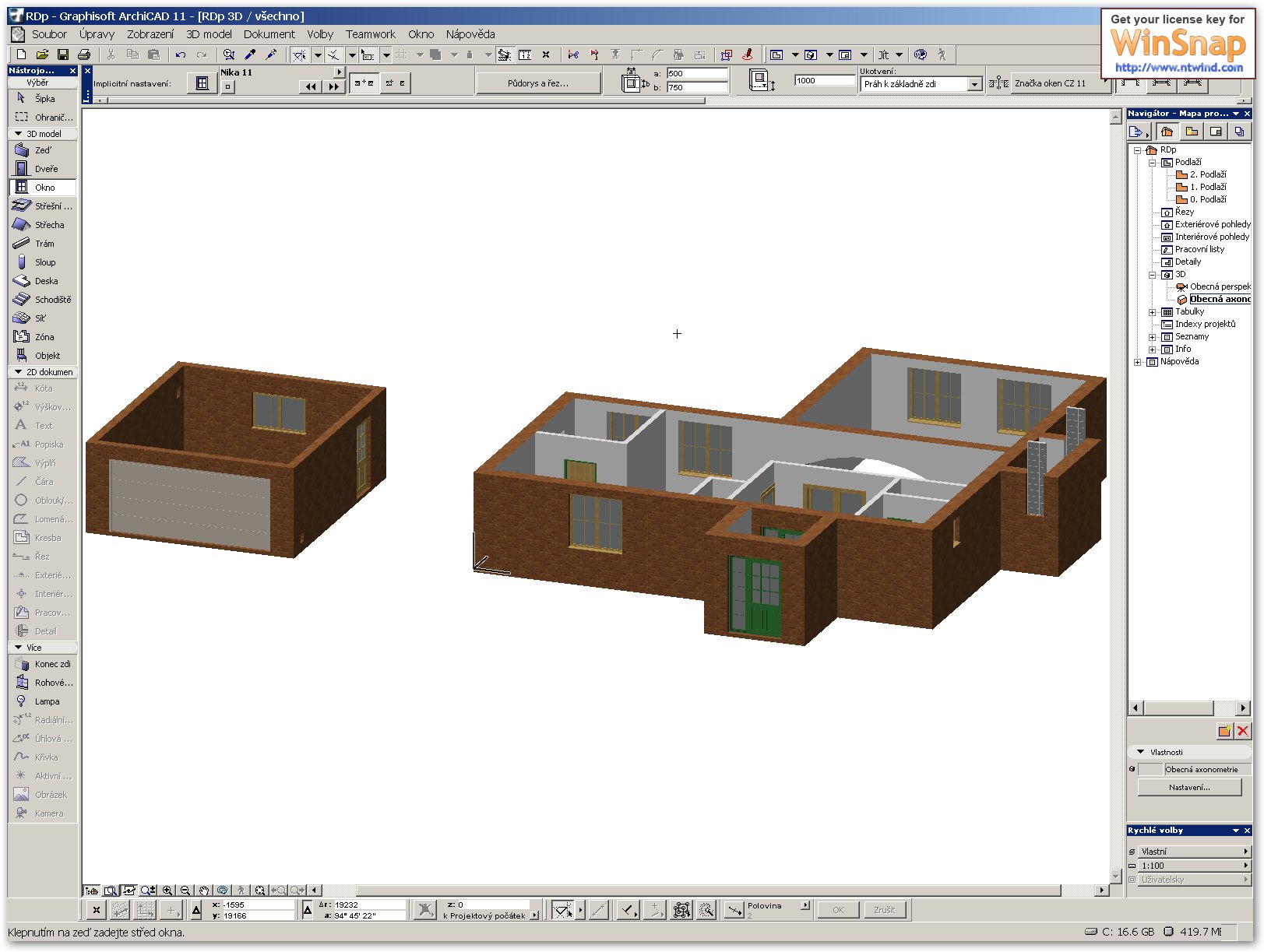Viewport: 1264px width, 952px height.
Task: Select the Lampa lamp tool
Action: point(43,701)
